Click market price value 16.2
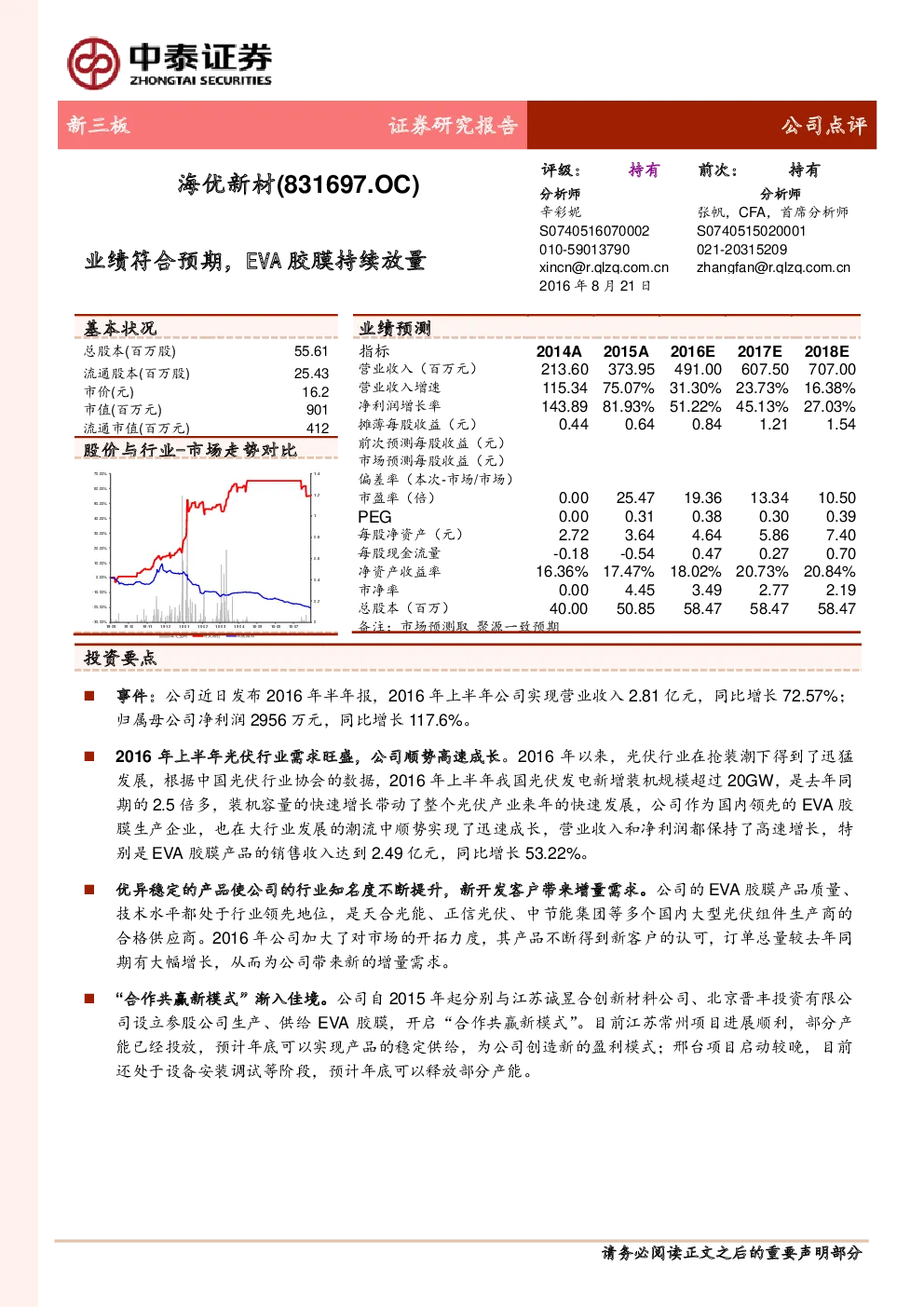924x1307 pixels. (315, 392)
